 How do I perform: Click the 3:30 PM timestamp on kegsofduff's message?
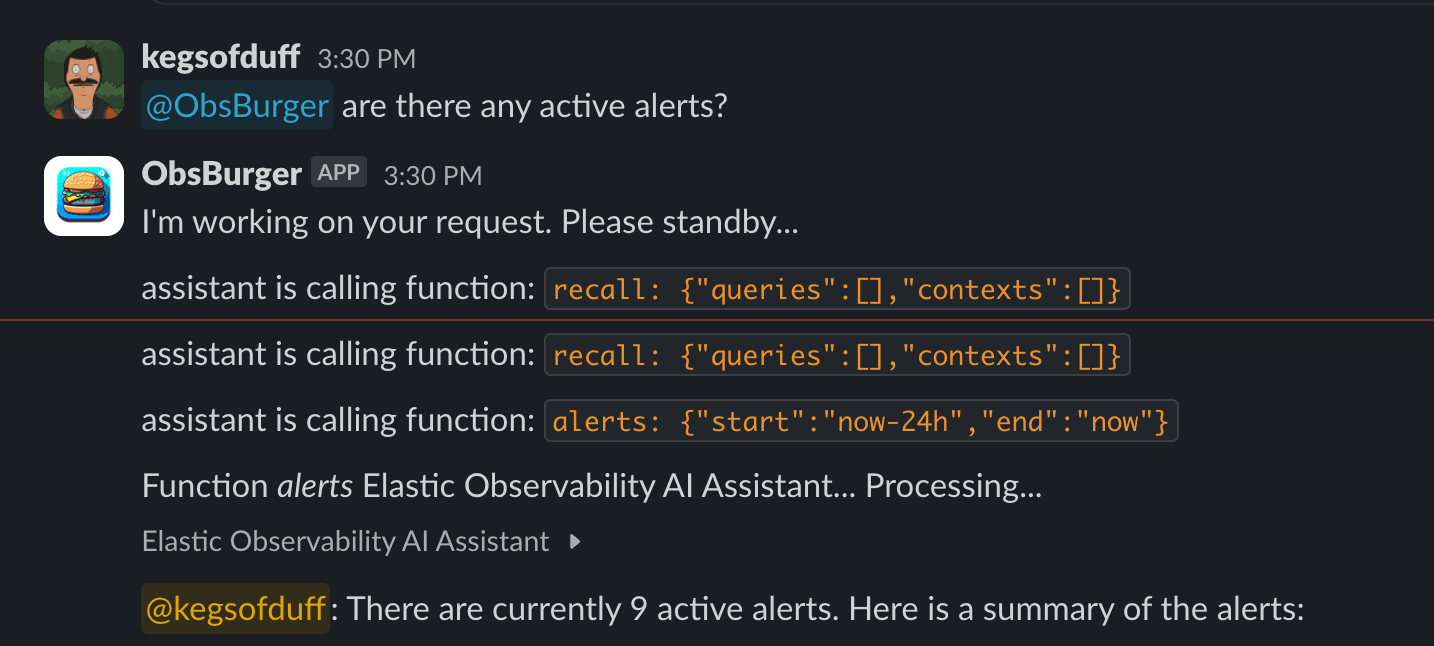[x=366, y=58]
